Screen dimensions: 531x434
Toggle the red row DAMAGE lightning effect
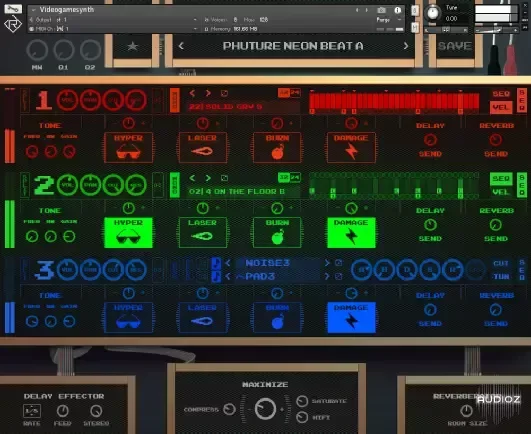point(351,148)
